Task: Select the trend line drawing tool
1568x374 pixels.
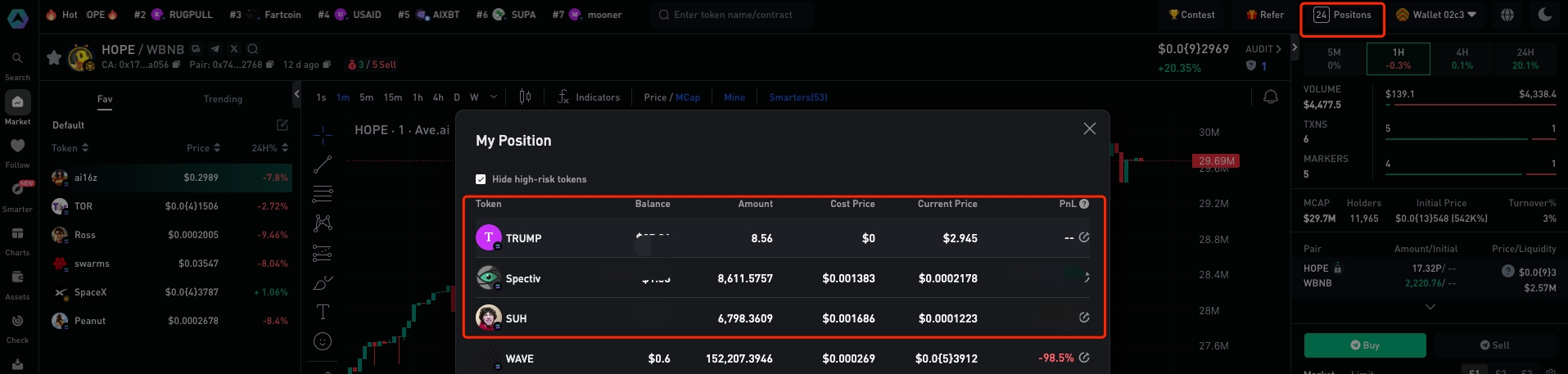Action: coord(323,164)
